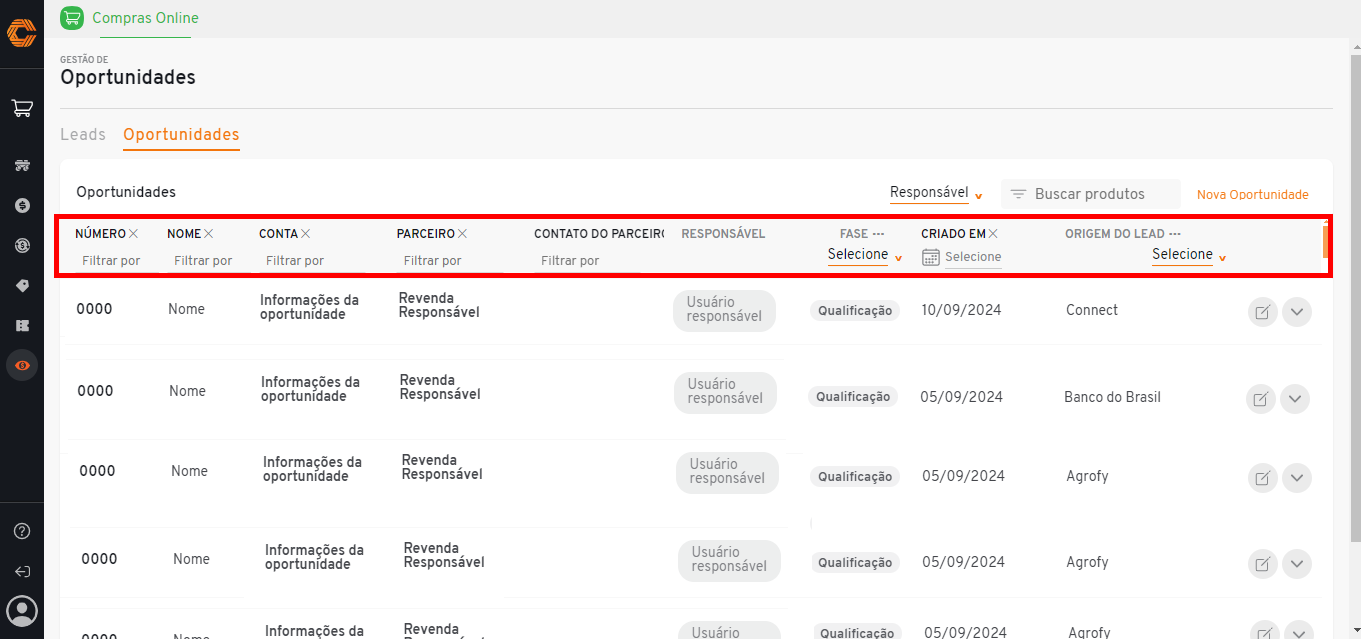Open the FASE Selecione dropdown
Viewport: 1361px width, 639px height.
(865, 255)
